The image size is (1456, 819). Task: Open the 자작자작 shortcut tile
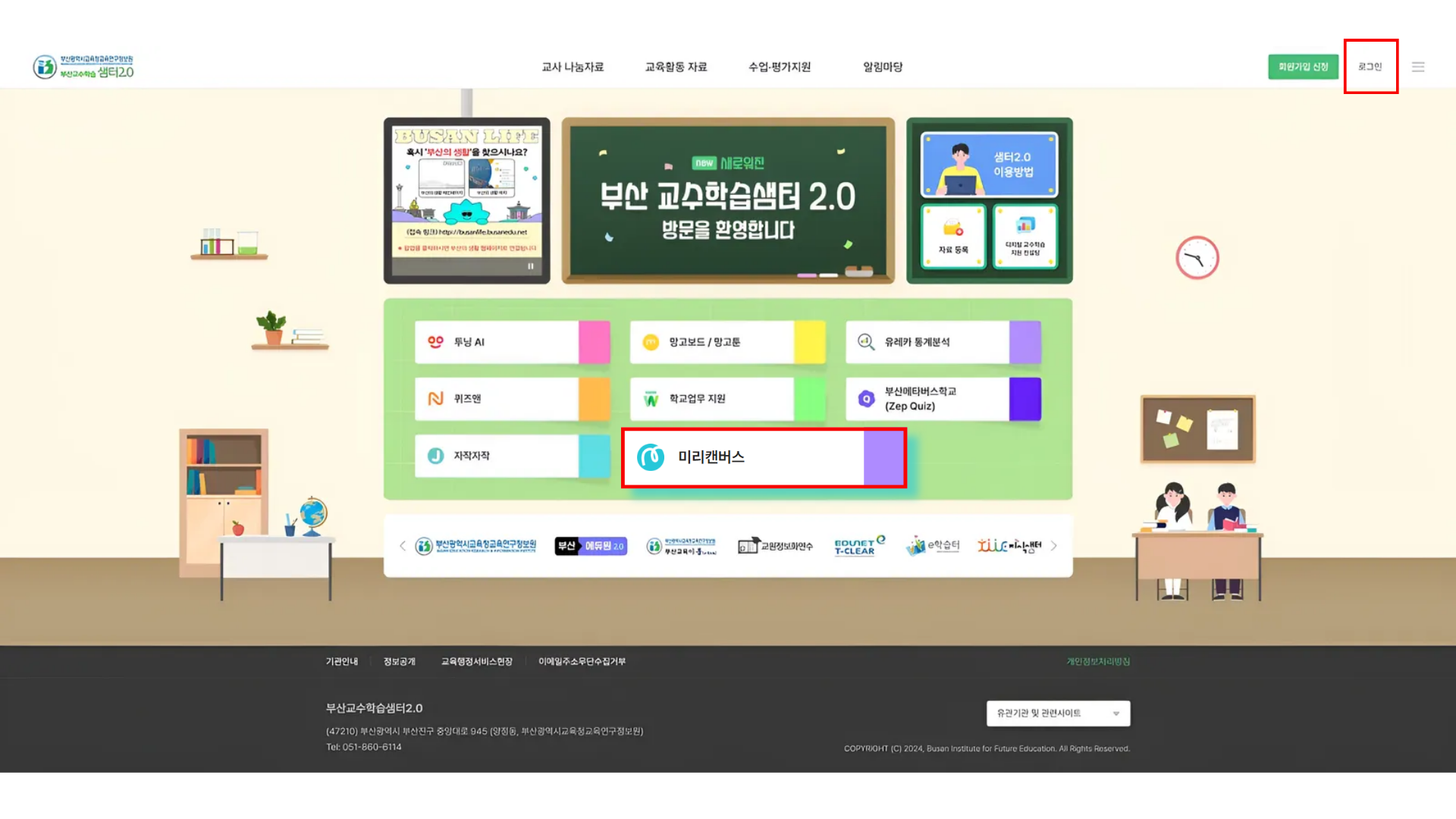pos(511,456)
